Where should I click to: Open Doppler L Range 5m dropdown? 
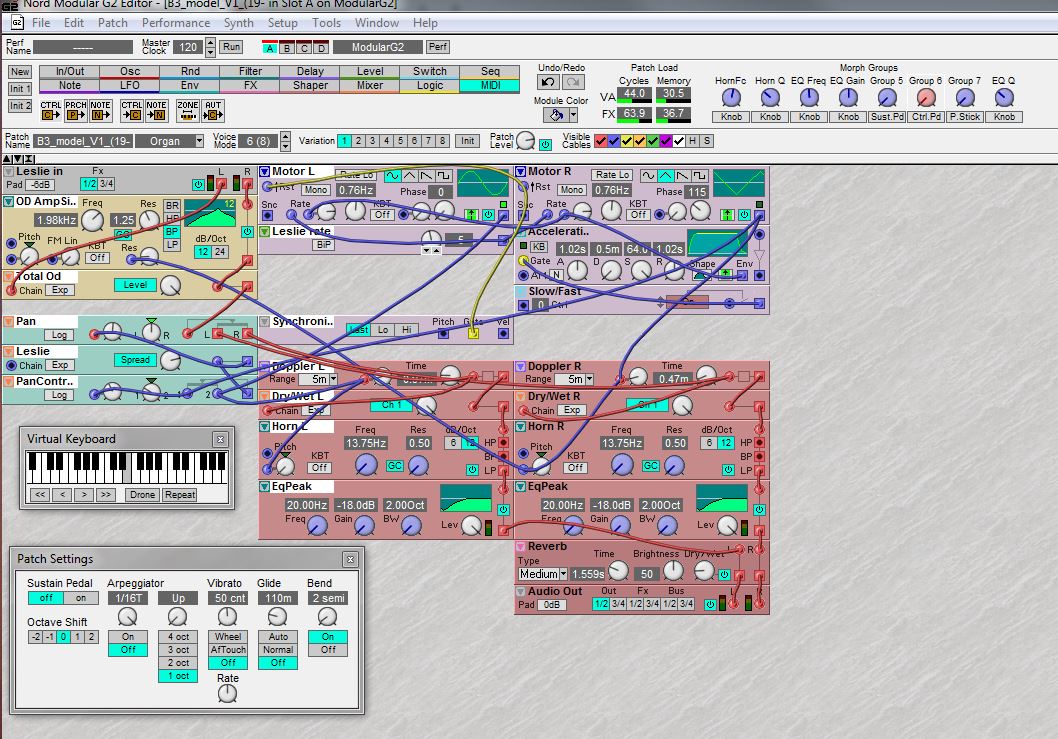pyautogui.click(x=333, y=379)
